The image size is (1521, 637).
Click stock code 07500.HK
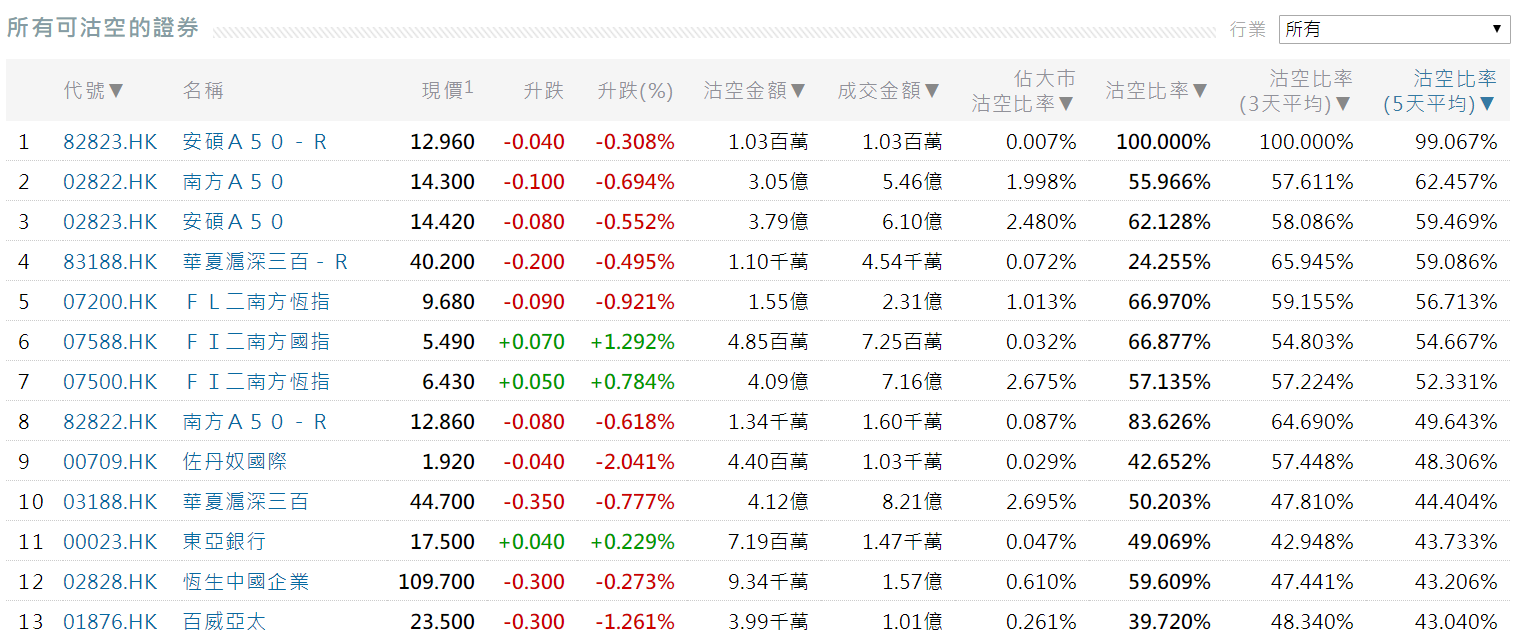pyautogui.click(x=110, y=382)
